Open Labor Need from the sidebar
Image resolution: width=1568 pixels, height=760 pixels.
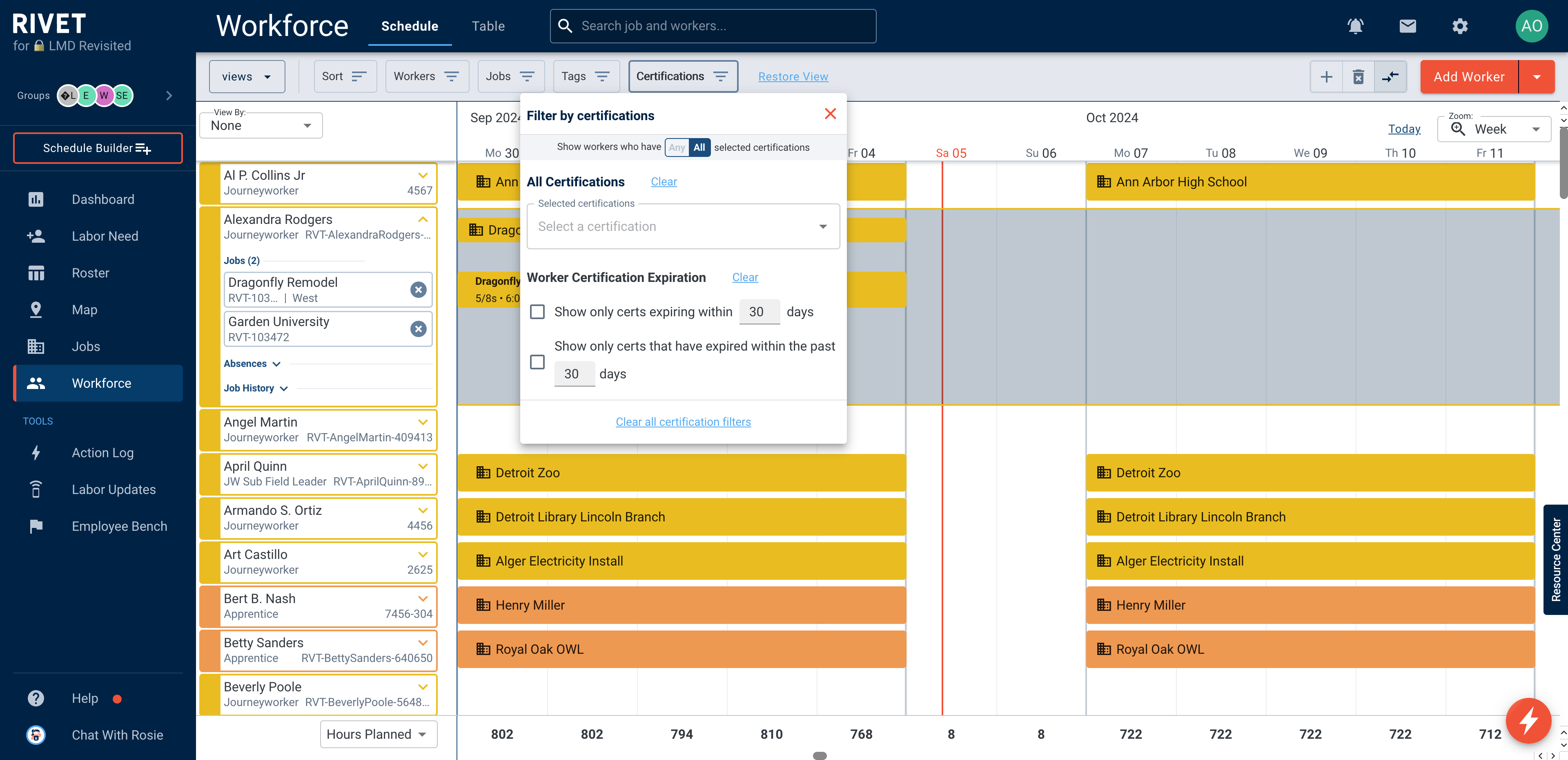point(98,236)
